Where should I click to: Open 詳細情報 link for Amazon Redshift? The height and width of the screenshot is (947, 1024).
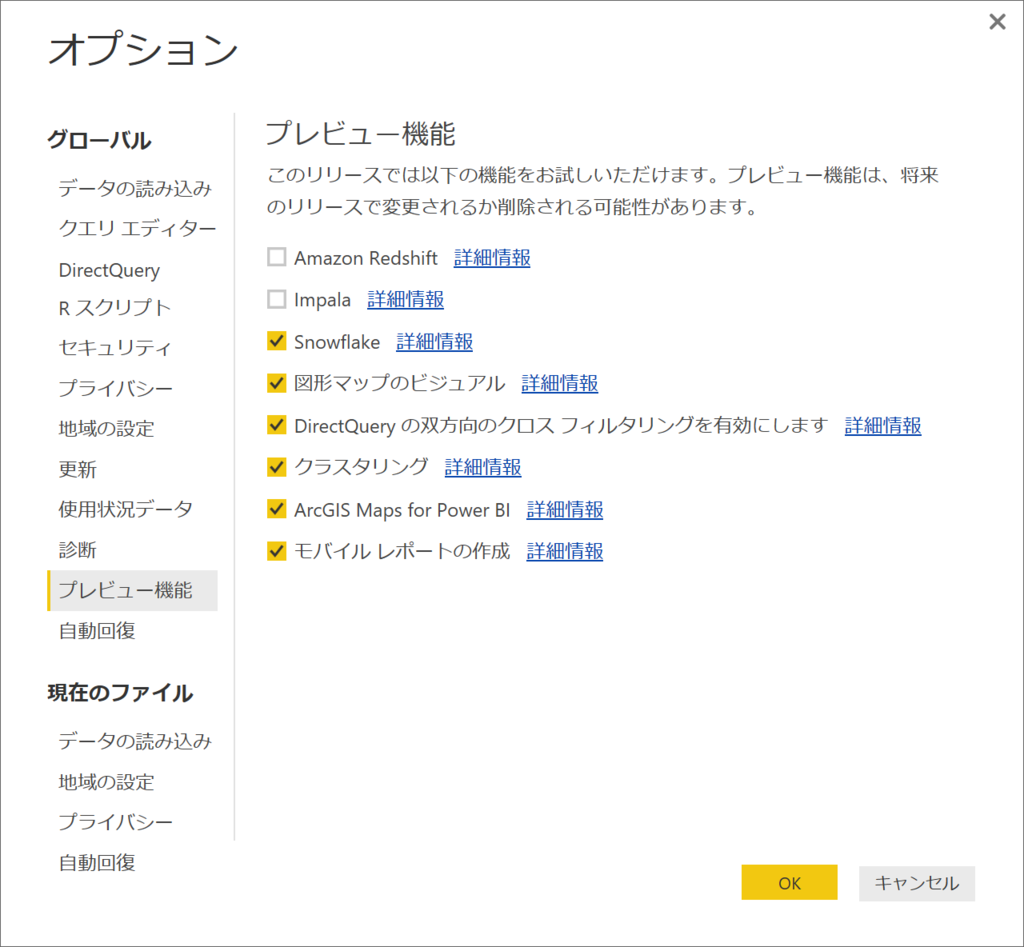point(492,258)
